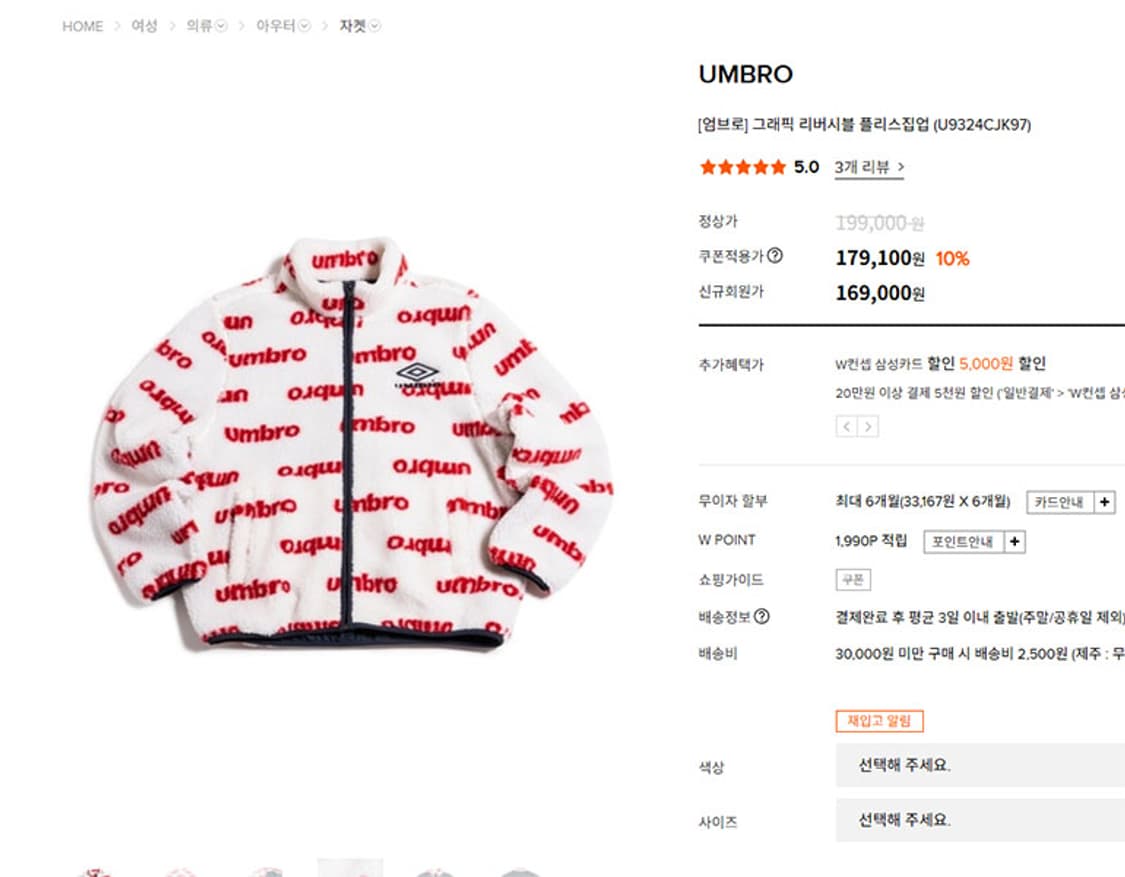1125x877 pixels.
Task: Open the 의류 breadcrumb dropdown arrow
Action: click(222, 26)
